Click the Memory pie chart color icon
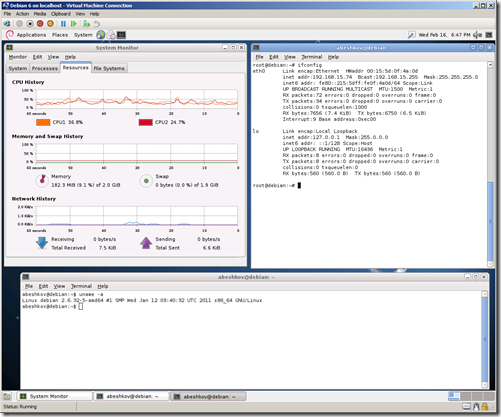Viewport: 501px width, 417px height. tap(42, 181)
